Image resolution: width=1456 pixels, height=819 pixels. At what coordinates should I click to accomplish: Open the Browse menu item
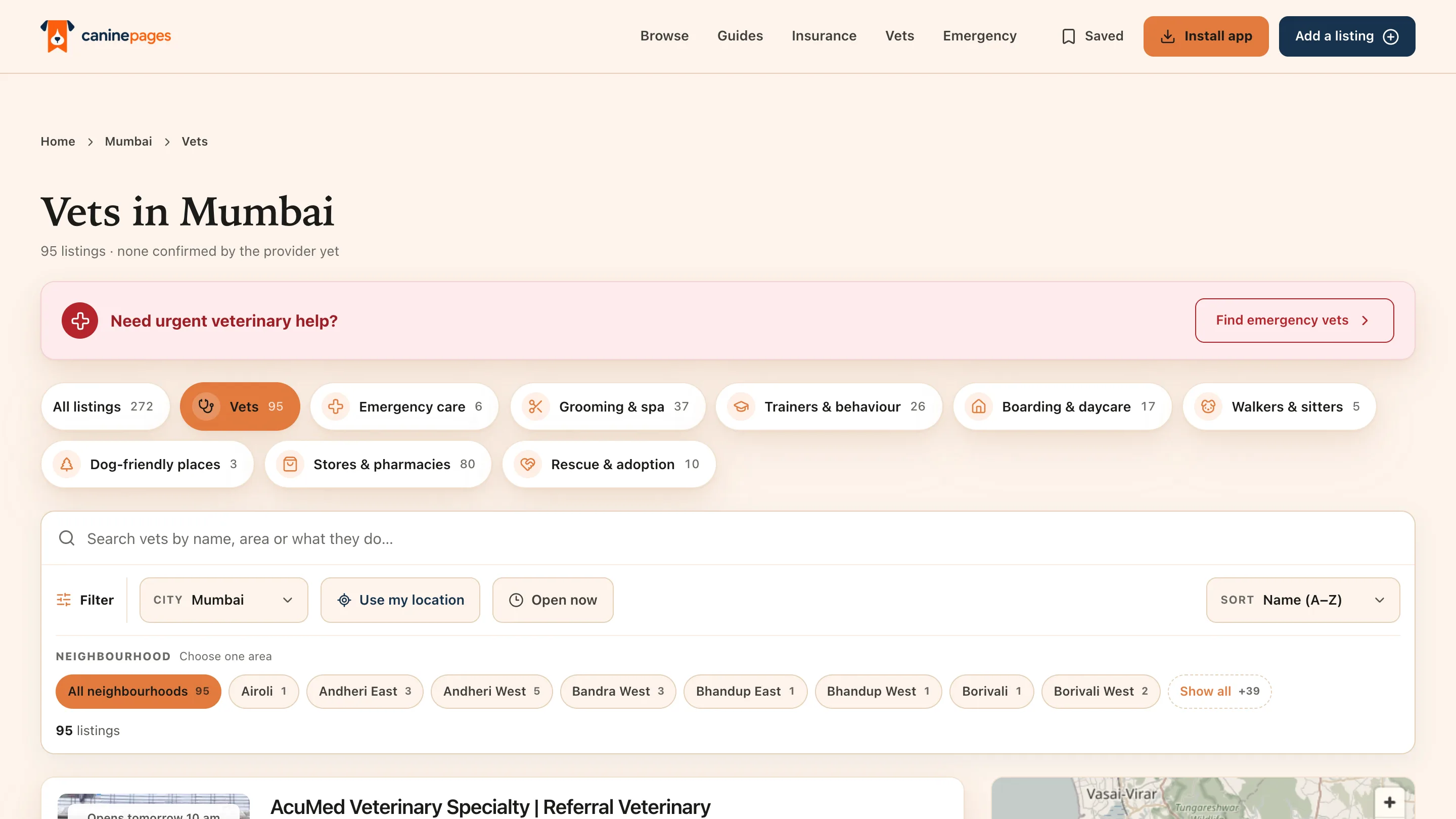664,36
